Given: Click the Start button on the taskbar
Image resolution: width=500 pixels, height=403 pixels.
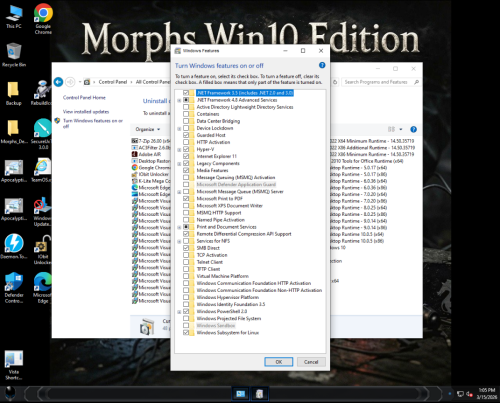Looking at the screenshot, I should point(10,394).
